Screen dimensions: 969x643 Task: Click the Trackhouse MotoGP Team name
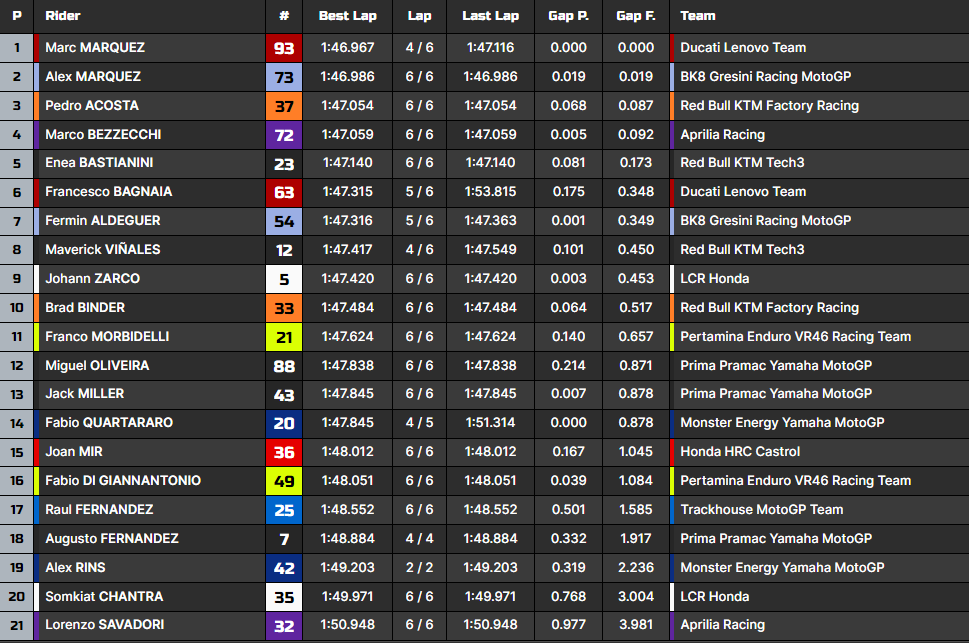761,510
